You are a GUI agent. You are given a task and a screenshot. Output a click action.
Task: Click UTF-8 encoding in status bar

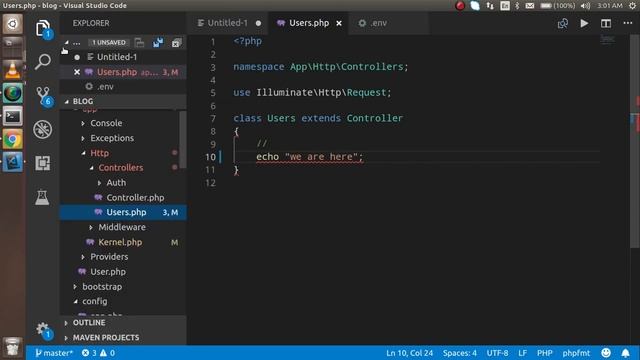coord(497,353)
